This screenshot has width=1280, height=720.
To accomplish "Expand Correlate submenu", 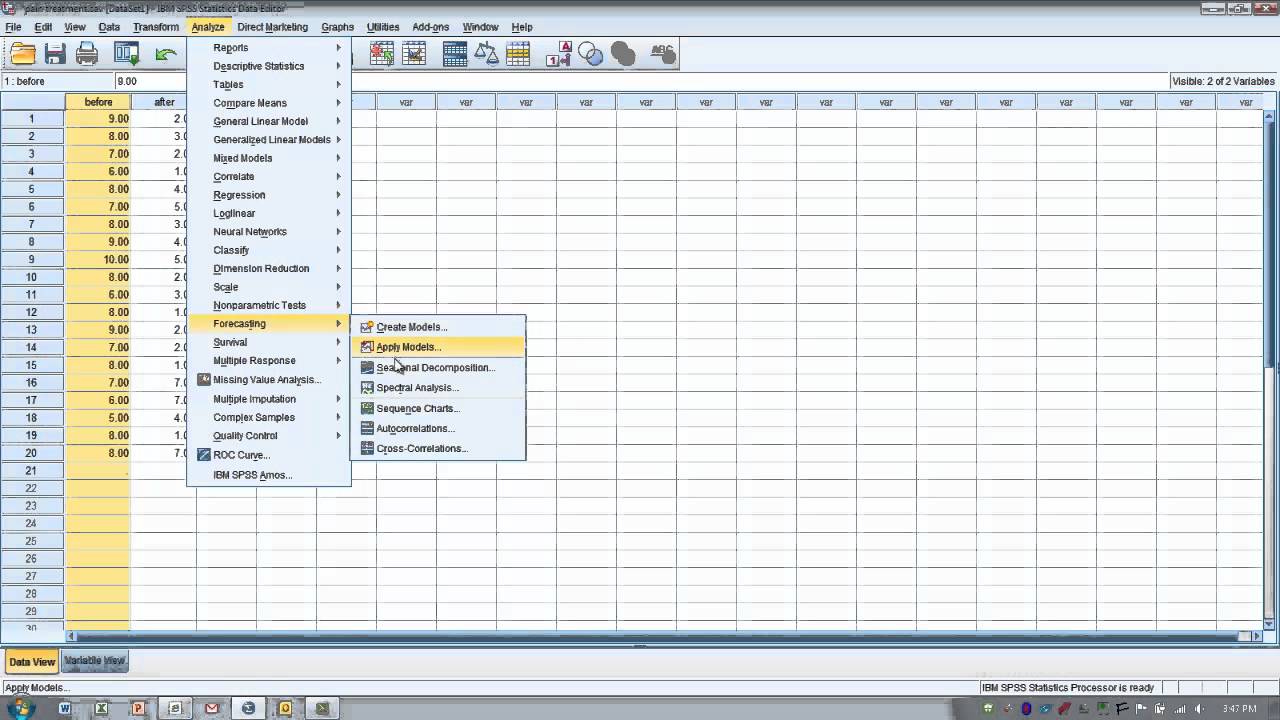I will point(268,177).
